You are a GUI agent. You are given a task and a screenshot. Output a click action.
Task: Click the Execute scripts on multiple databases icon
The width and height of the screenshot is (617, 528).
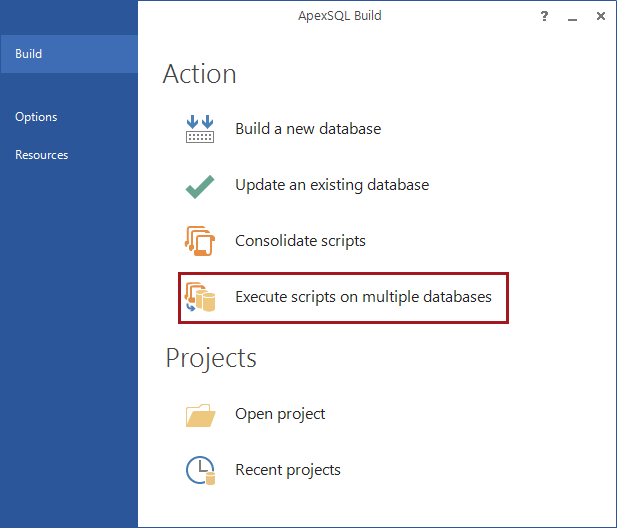[200, 297]
